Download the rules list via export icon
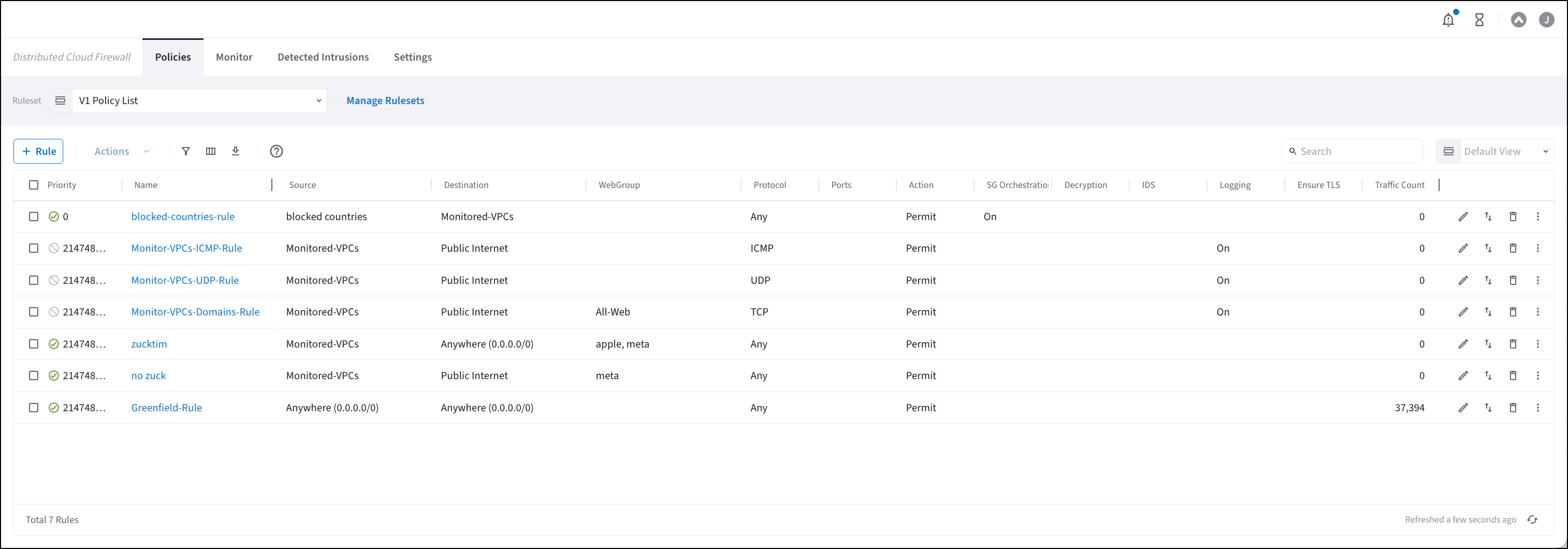1568x549 pixels. (236, 152)
